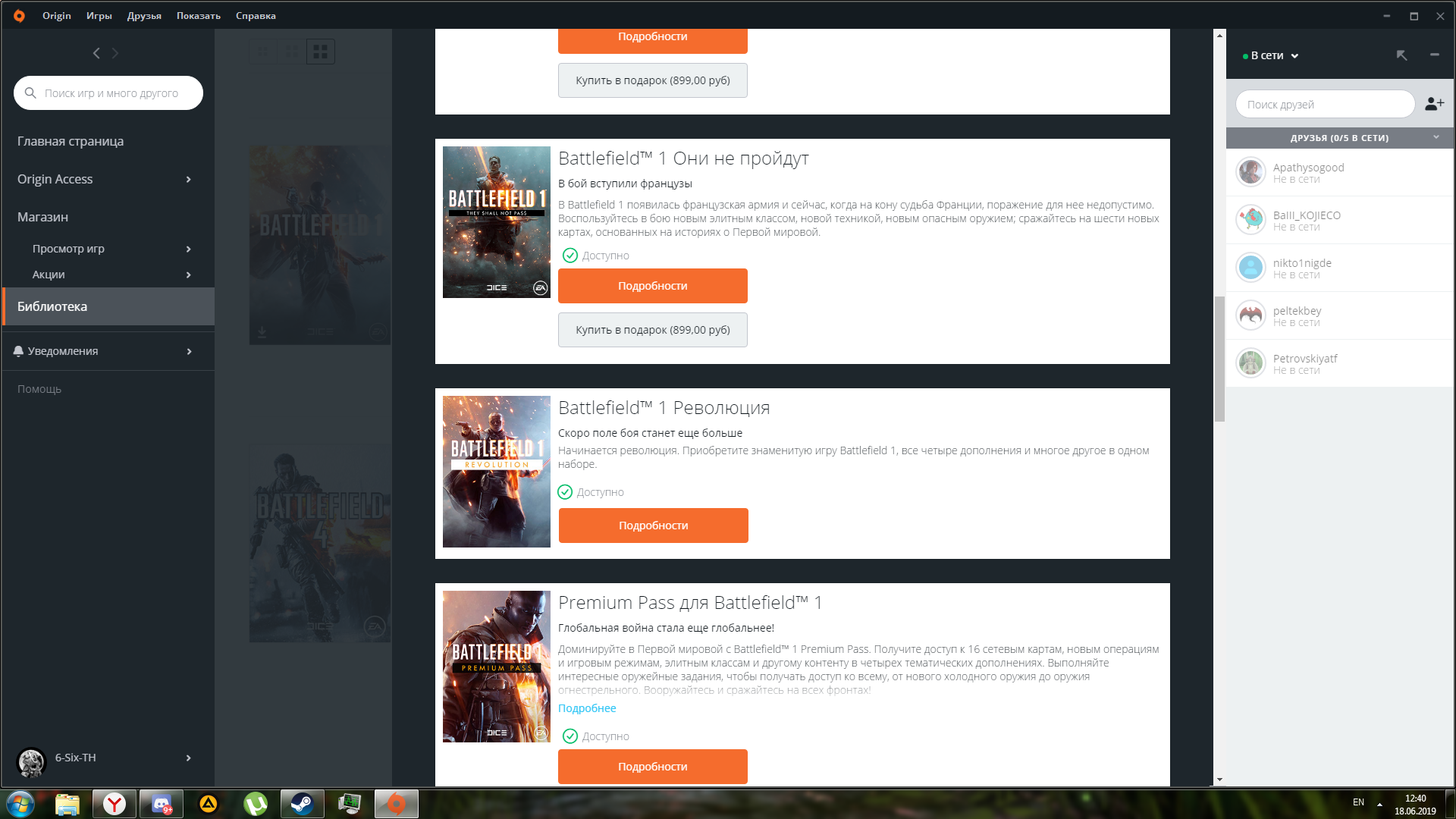1456x819 pixels.
Task: Click the Поиск игр search field
Action: coord(108,93)
